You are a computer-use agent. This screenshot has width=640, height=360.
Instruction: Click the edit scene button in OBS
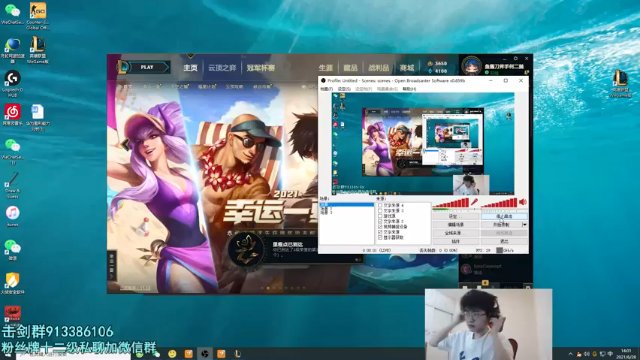point(456,224)
